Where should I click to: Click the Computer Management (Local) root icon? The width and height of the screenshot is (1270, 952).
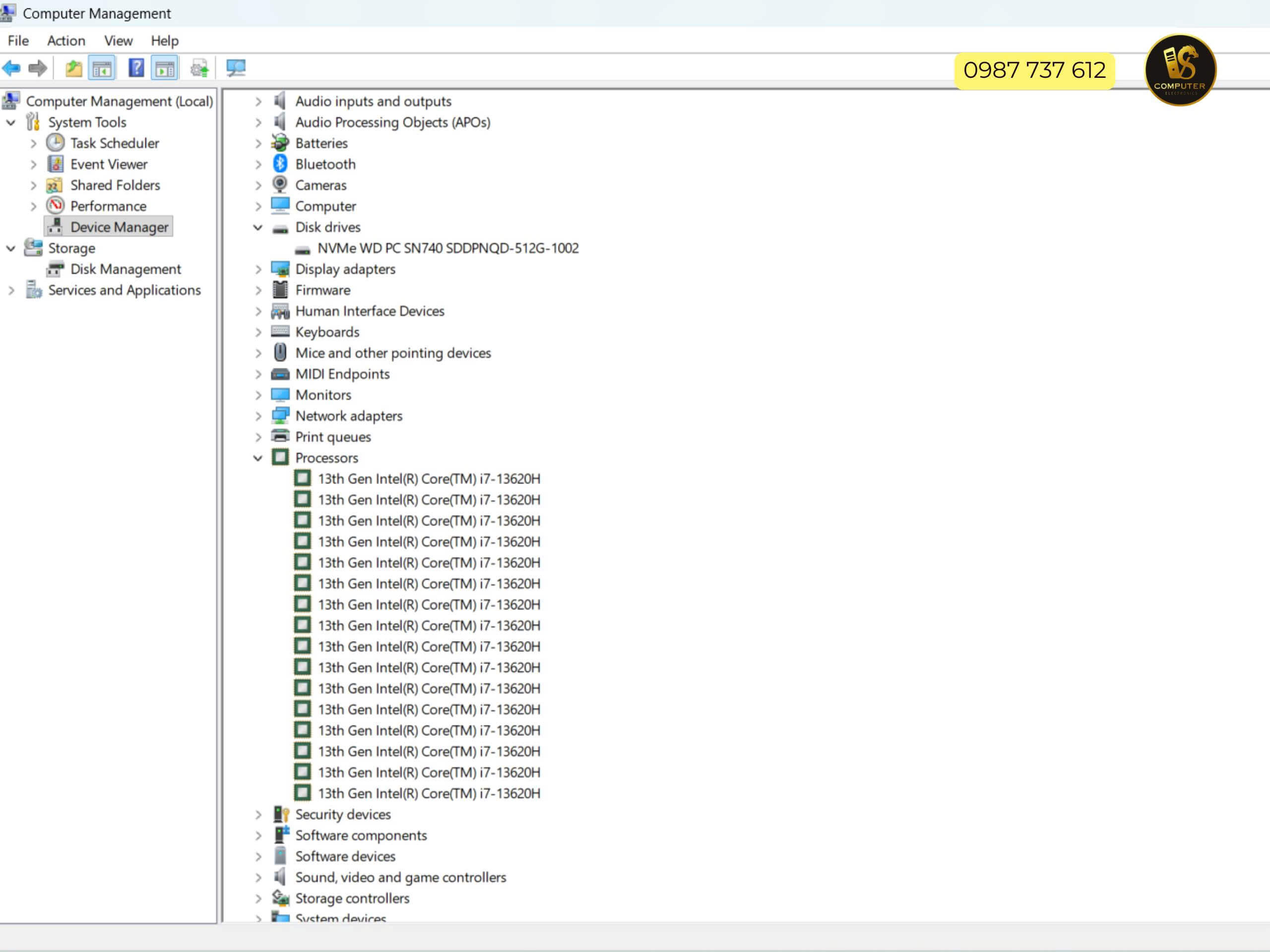(x=11, y=101)
